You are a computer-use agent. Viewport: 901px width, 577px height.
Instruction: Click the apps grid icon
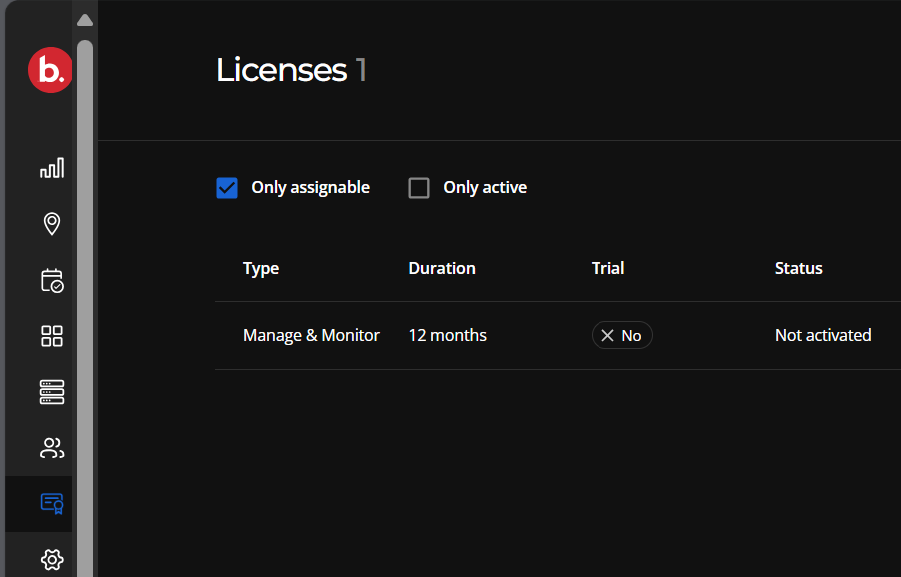point(51,336)
